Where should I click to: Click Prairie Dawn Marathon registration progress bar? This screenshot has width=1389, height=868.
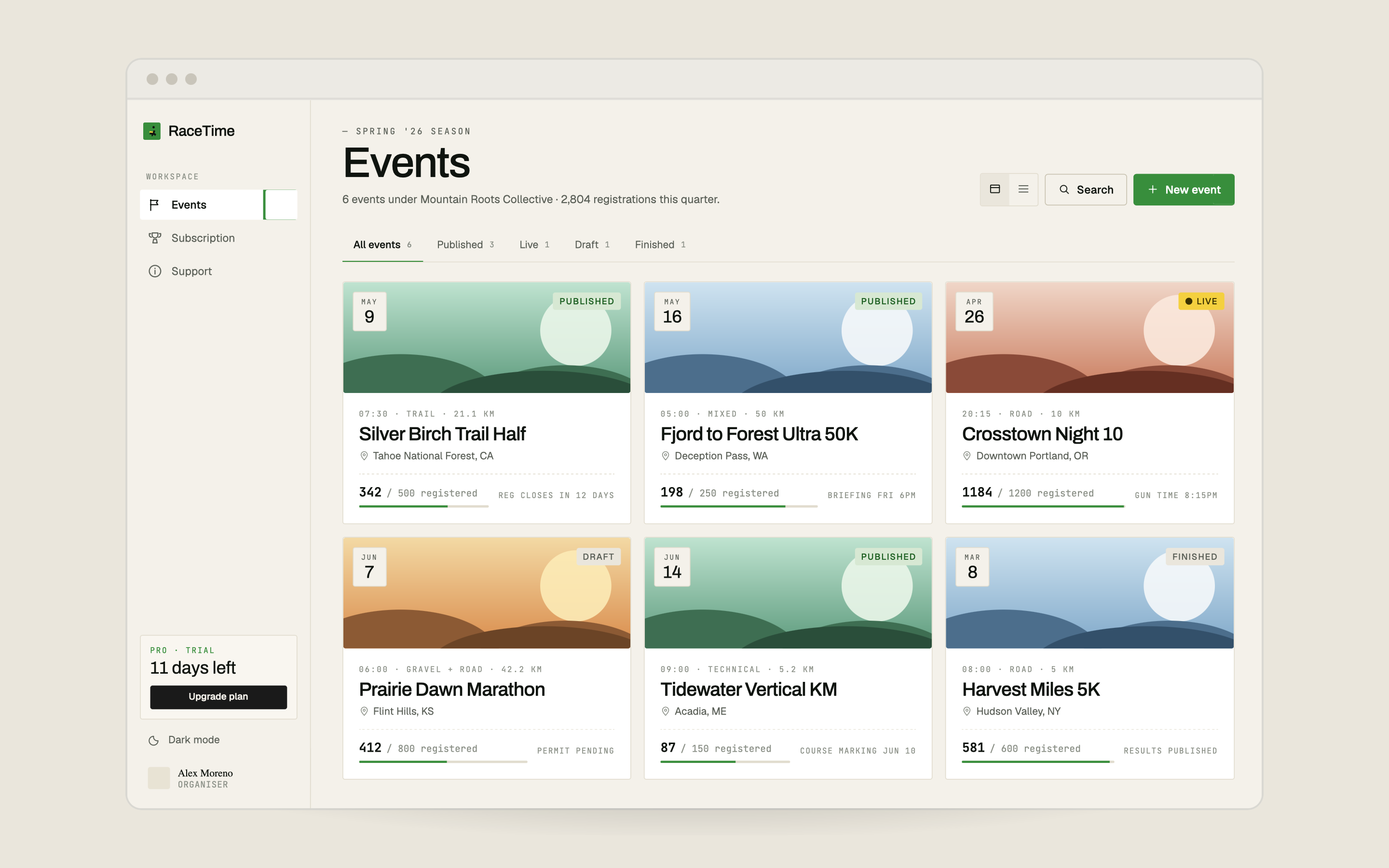click(x=443, y=762)
